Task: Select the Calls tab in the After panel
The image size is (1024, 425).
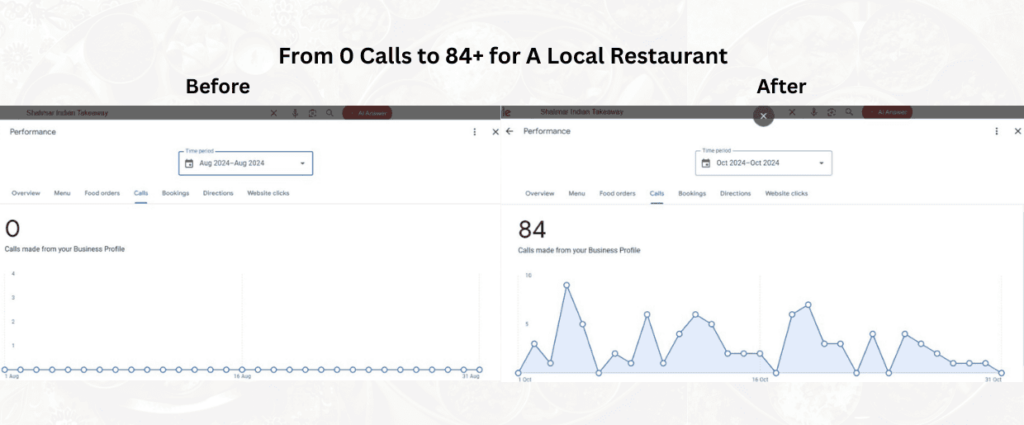Action: [657, 193]
